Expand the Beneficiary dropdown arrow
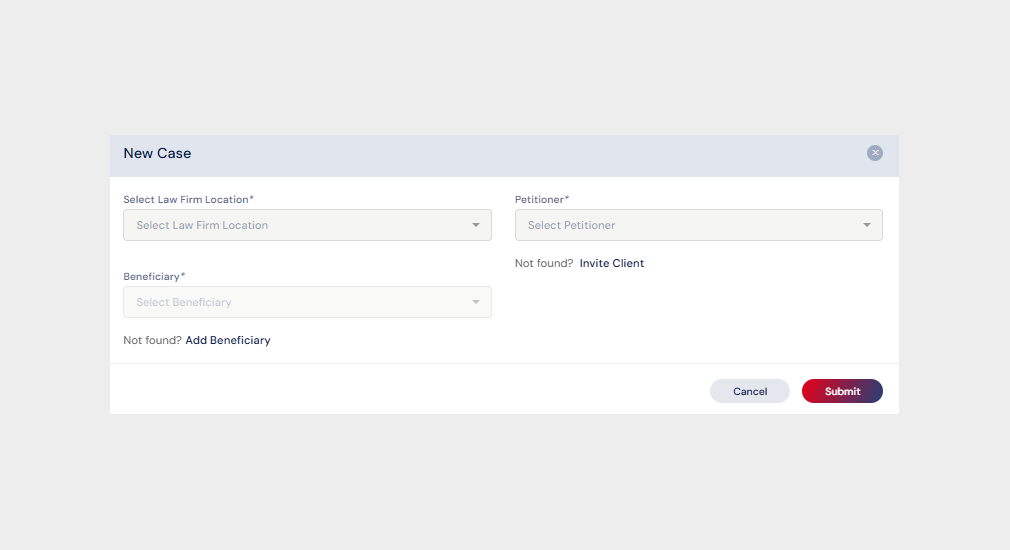 (476, 302)
